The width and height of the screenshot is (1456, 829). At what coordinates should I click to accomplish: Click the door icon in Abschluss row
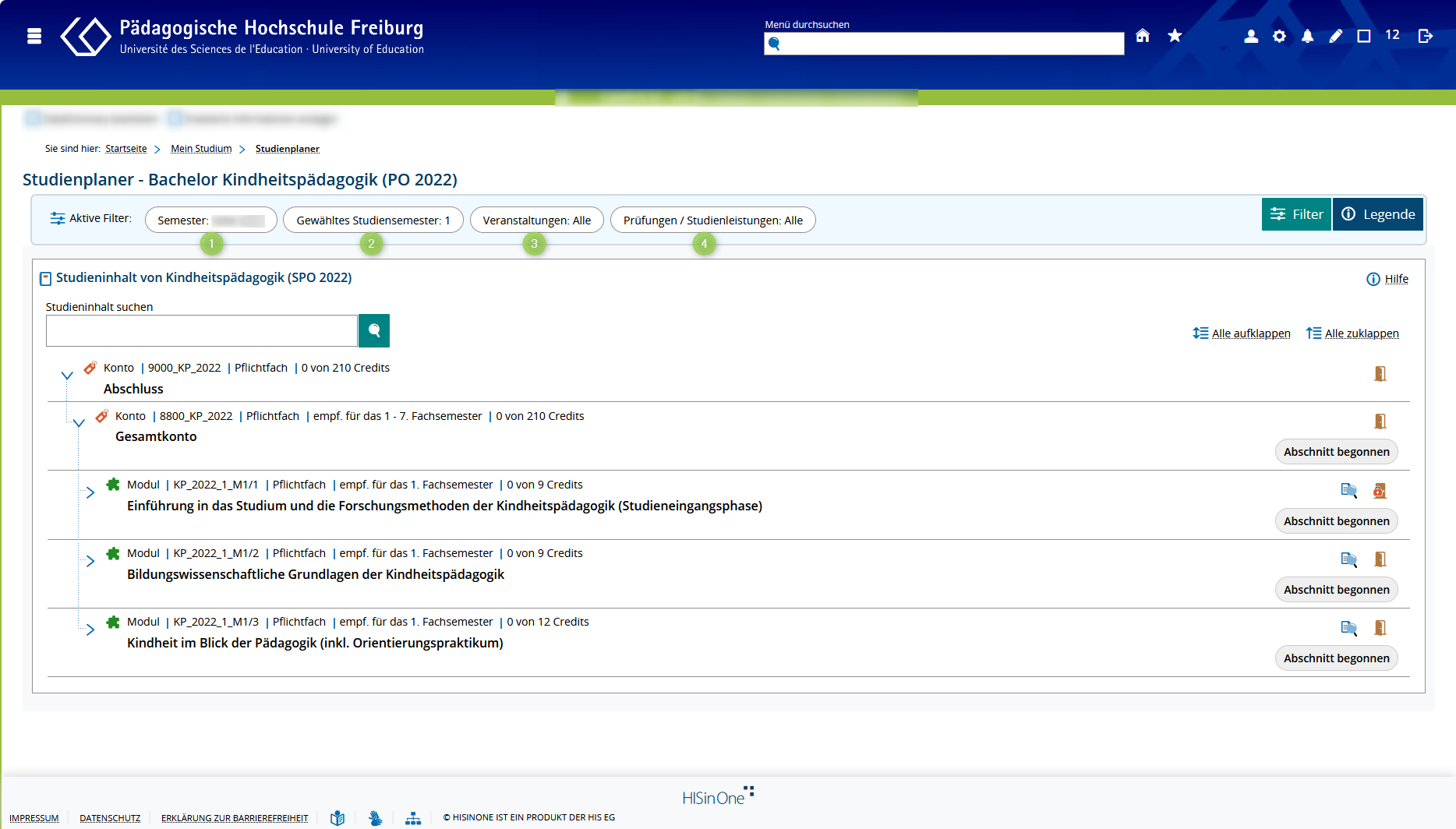tap(1380, 374)
